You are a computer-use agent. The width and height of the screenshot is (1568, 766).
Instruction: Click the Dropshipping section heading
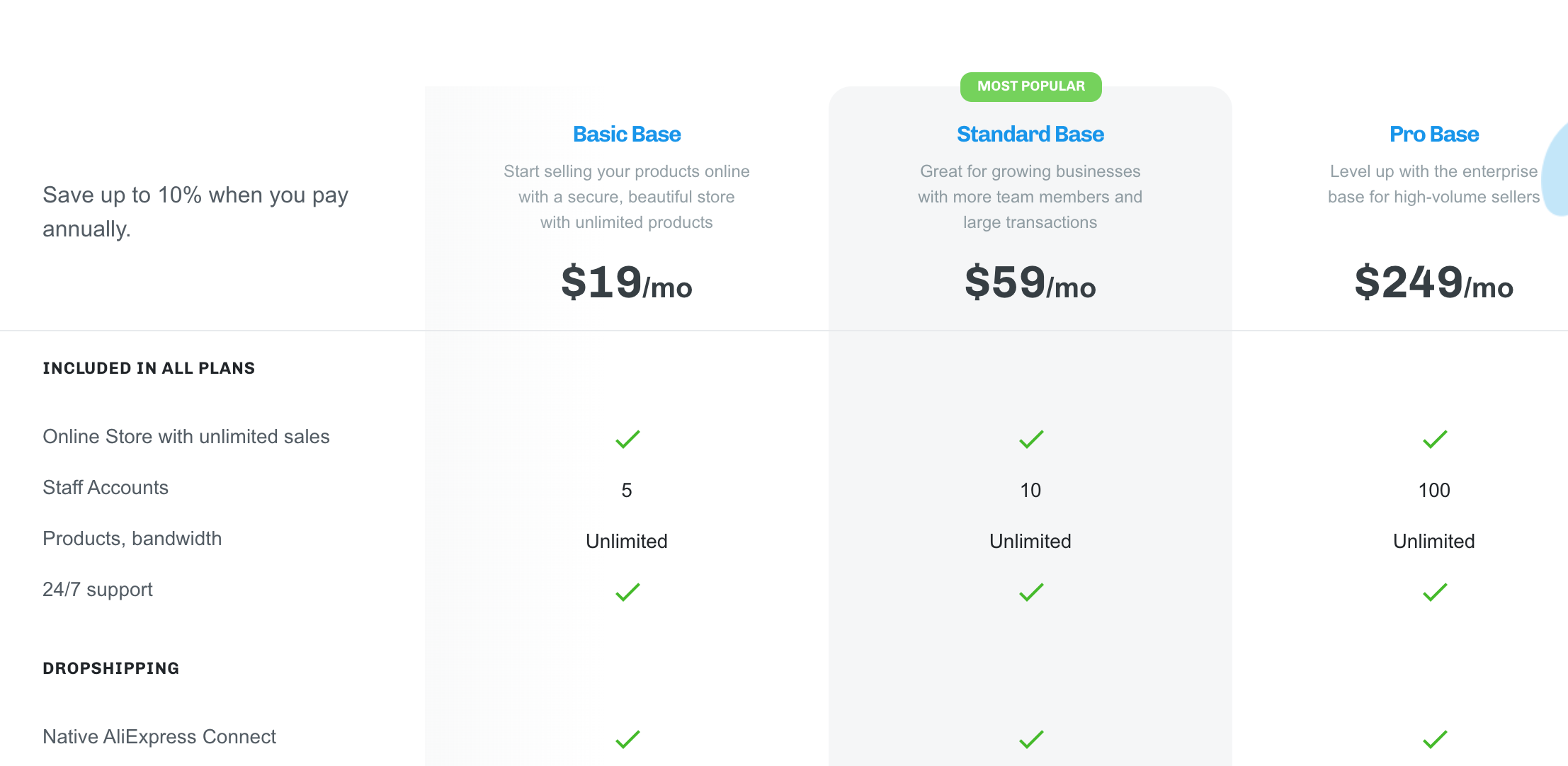pyautogui.click(x=111, y=668)
